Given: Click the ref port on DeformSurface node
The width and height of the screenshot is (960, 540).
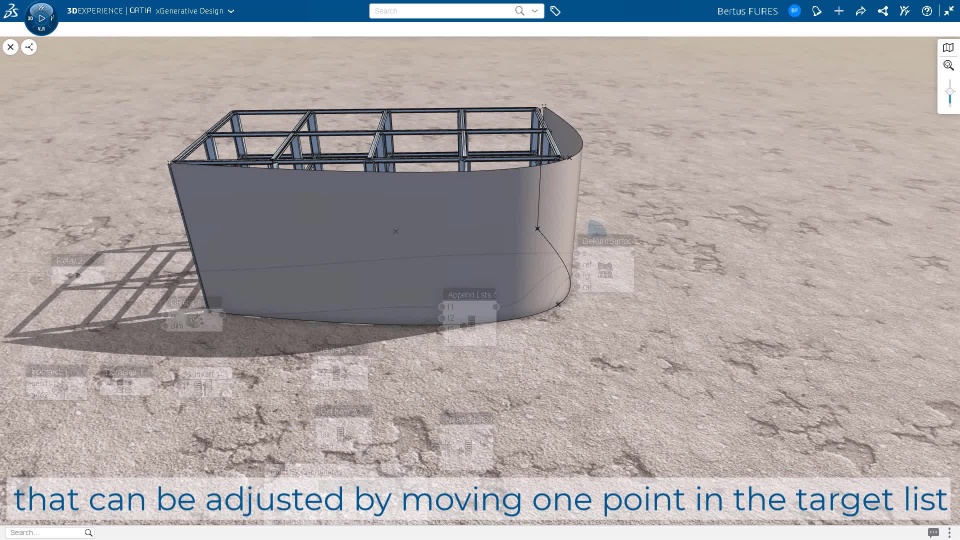Looking at the screenshot, I should 577,264.
